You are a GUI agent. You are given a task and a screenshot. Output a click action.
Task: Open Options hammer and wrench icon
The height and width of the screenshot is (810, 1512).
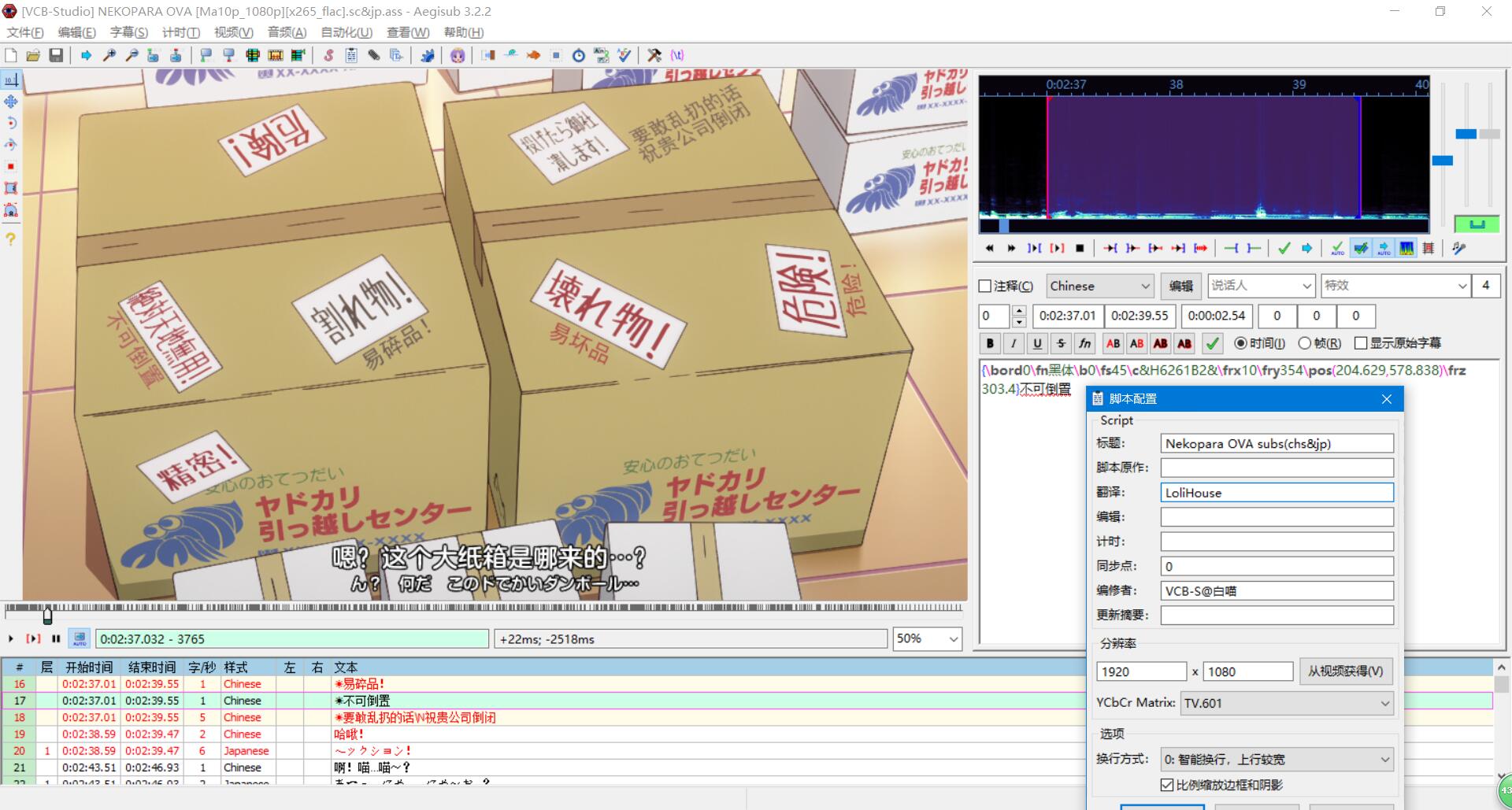(x=654, y=55)
